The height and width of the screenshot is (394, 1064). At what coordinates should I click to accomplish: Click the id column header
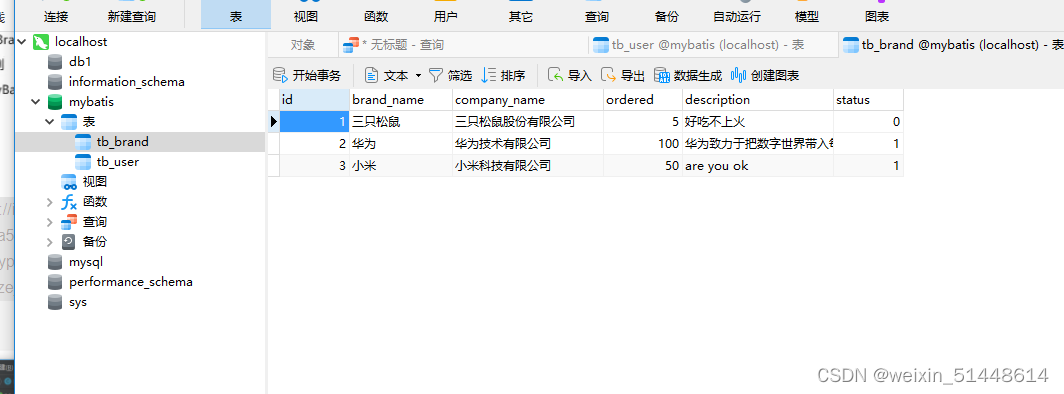coord(314,100)
